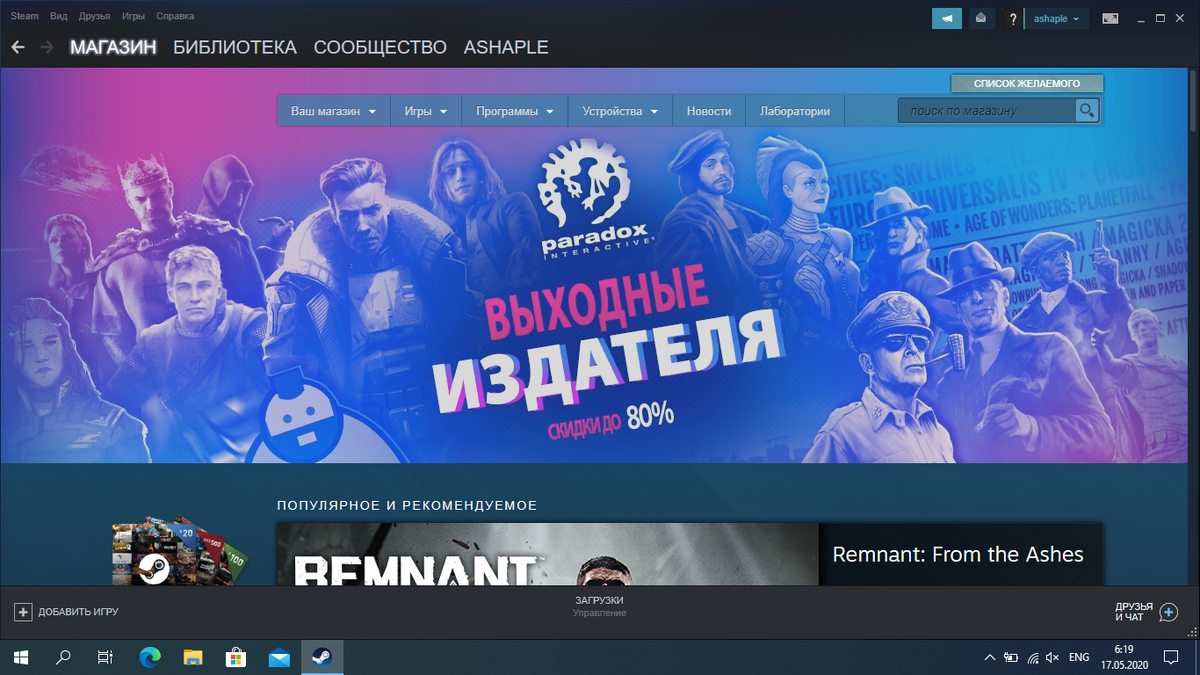Screen dimensions: 1200x675
Task: Open Windows taskbar search
Action: click(x=63, y=657)
